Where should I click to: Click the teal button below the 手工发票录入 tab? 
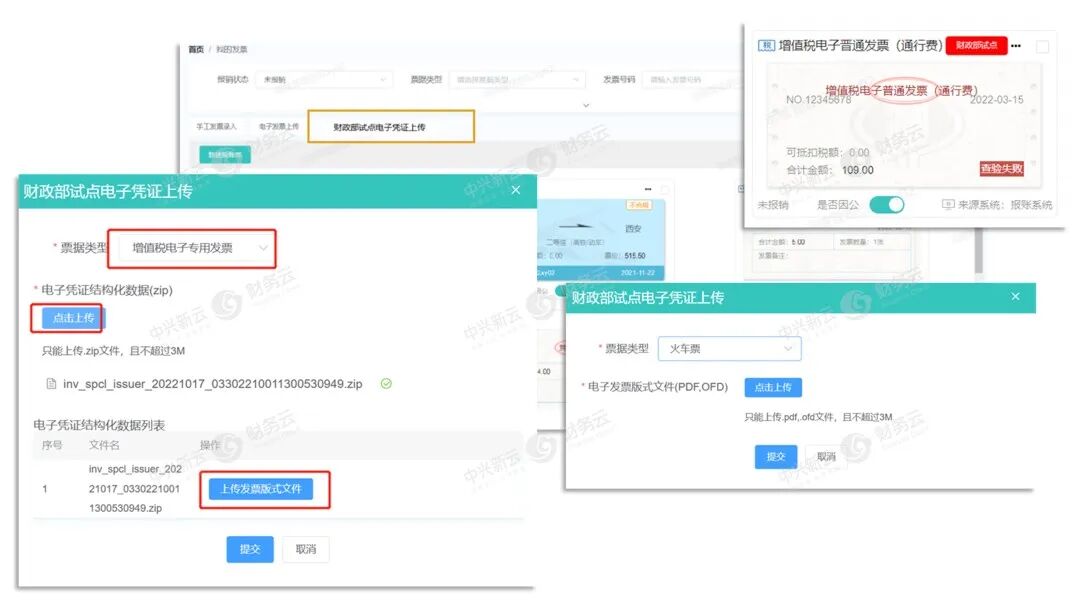(225, 154)
